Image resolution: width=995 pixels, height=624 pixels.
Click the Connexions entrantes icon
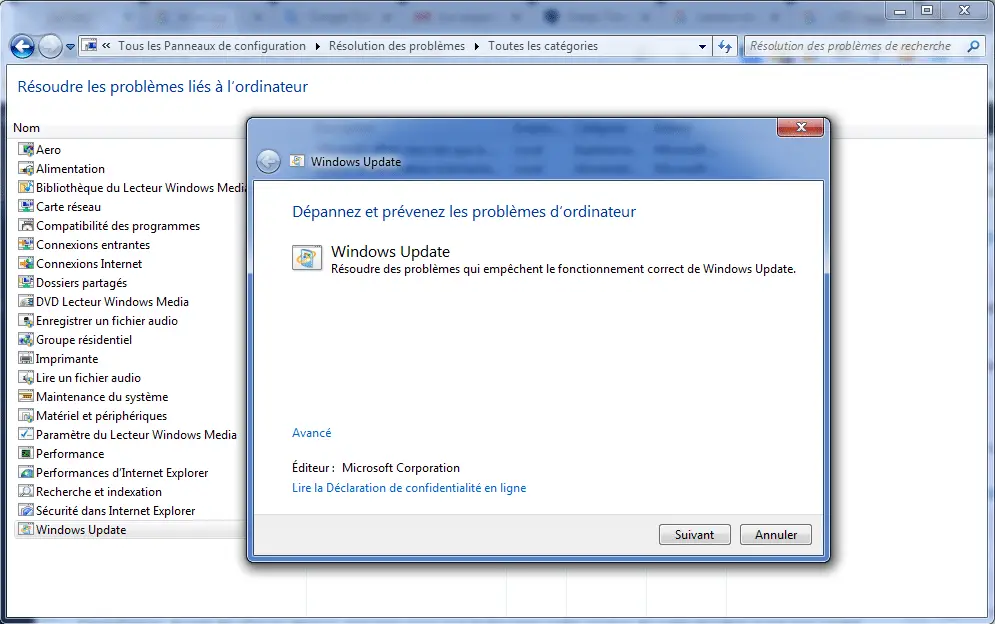point(26,245)
